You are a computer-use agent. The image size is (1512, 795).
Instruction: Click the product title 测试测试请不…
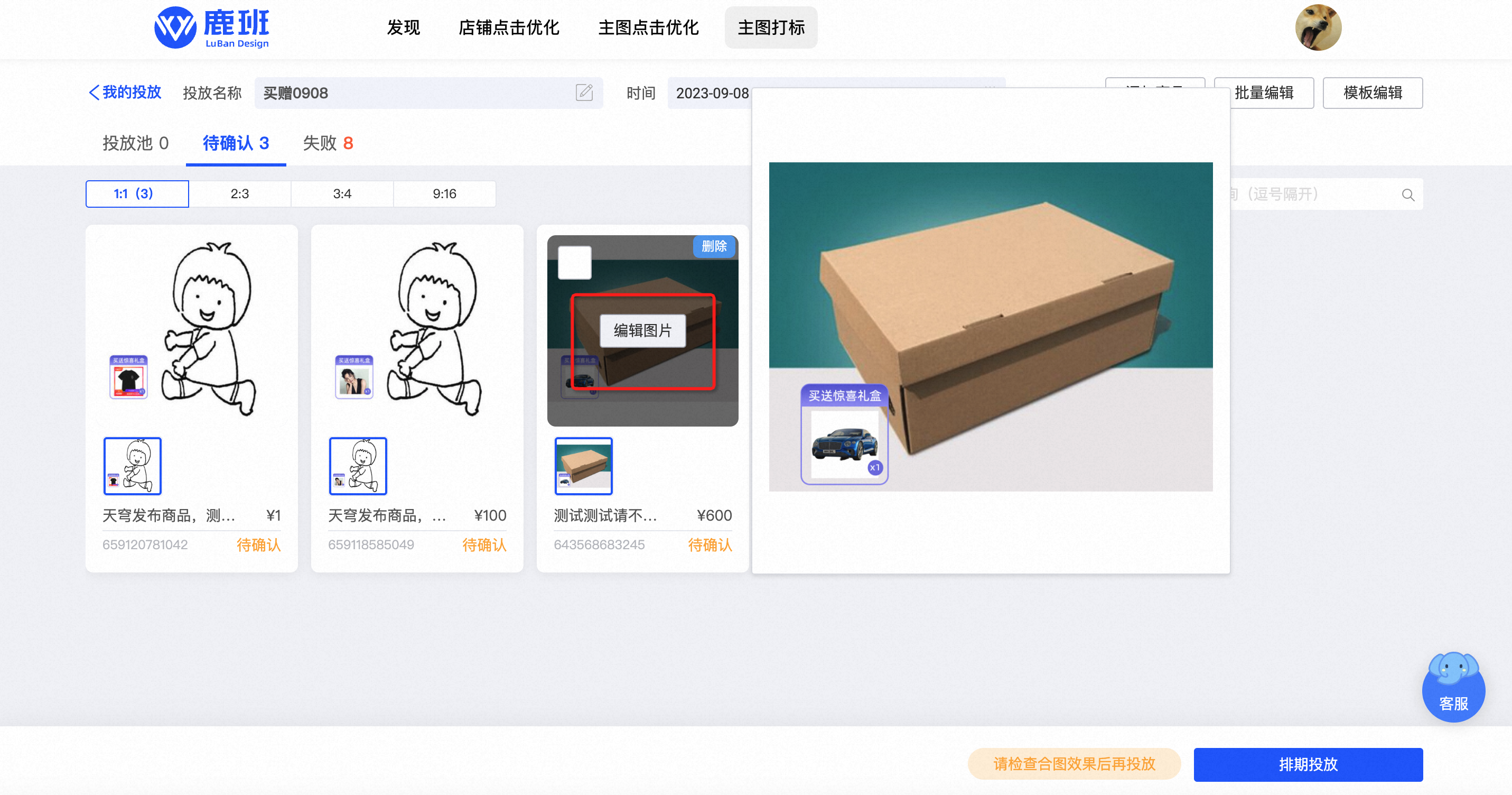pyautogui.click(x=605, y=515)
